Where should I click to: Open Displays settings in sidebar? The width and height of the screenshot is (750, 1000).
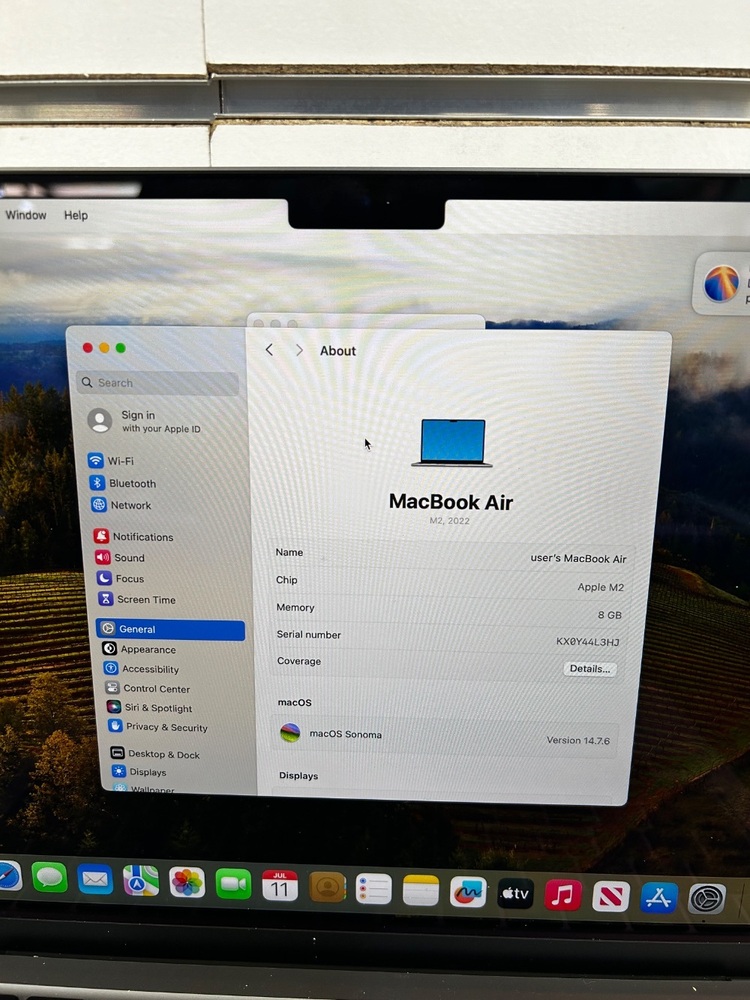[x=139, y=771]
